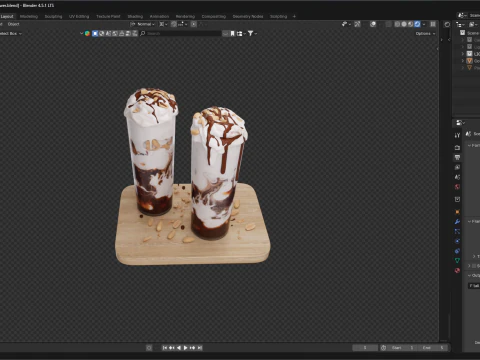Open the Particles properties tab

point(457,231)
